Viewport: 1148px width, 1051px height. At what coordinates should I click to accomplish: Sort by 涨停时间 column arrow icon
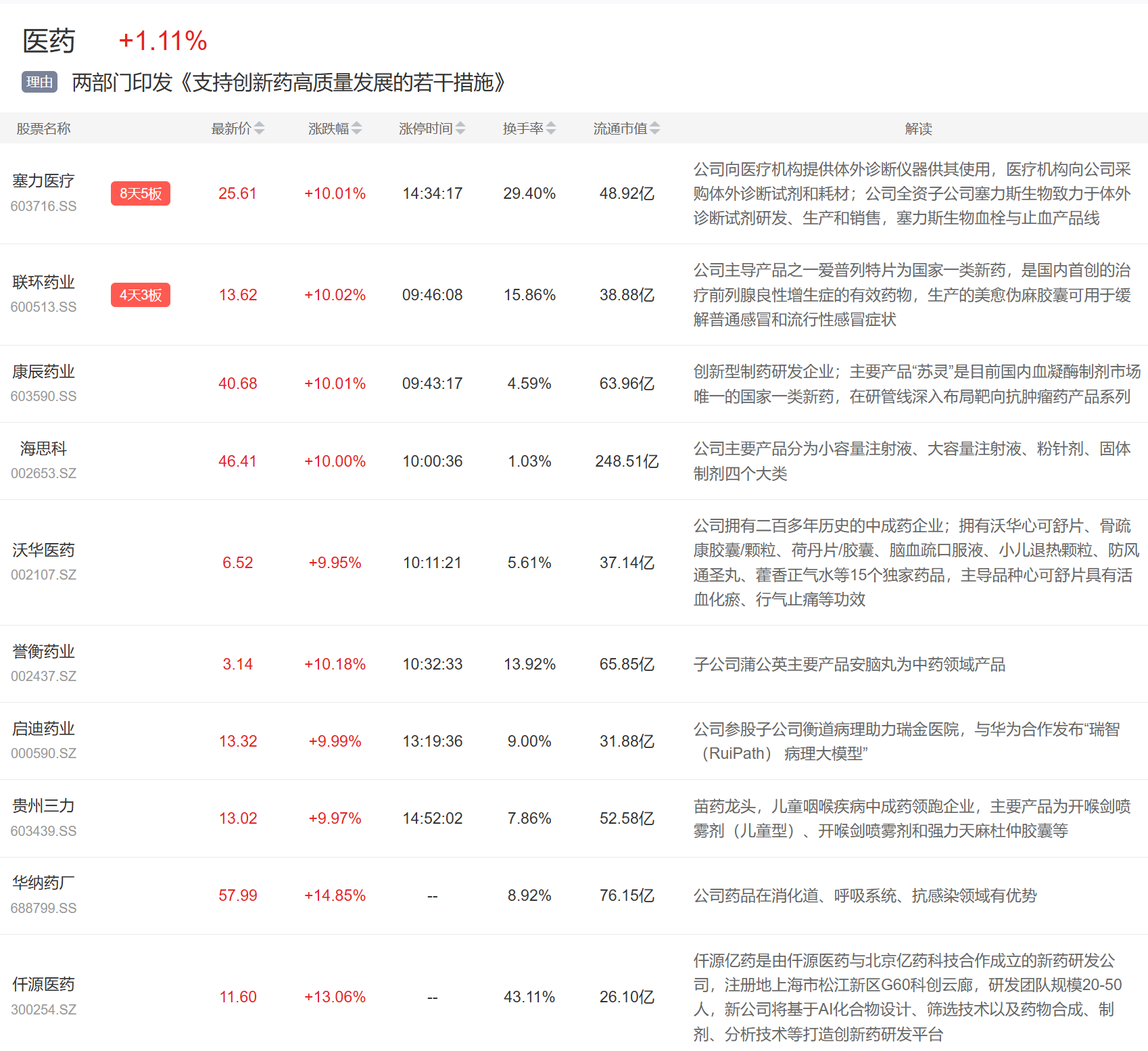pos(460,129)
